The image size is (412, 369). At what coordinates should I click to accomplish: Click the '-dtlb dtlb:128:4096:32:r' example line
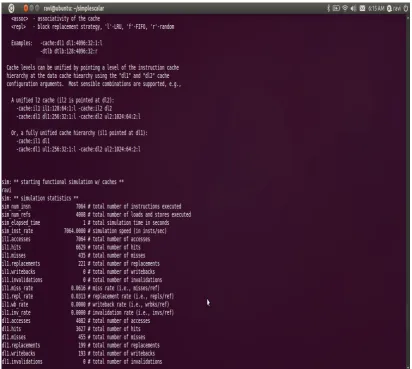[69, 51]
